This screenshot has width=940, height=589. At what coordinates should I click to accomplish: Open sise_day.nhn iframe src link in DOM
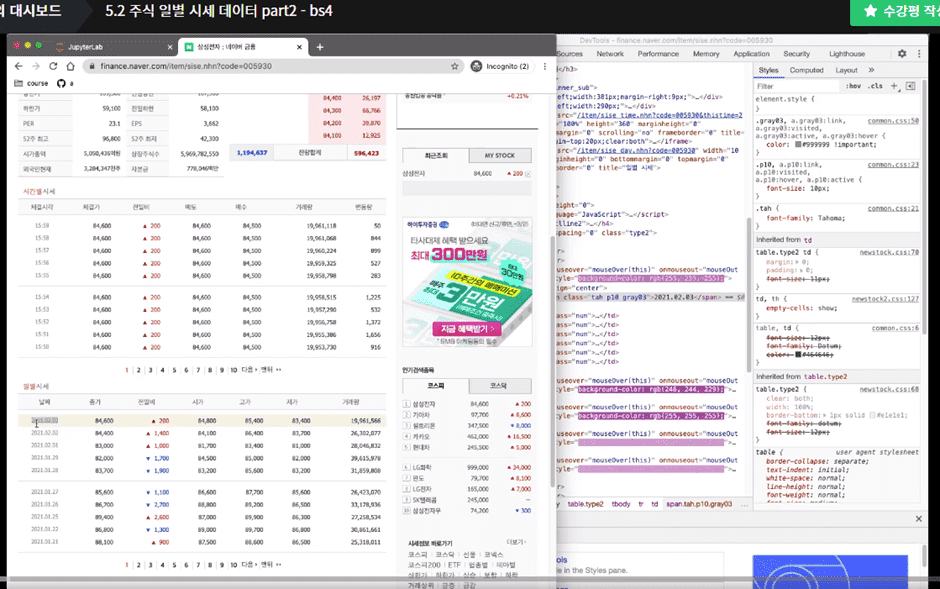637,151
